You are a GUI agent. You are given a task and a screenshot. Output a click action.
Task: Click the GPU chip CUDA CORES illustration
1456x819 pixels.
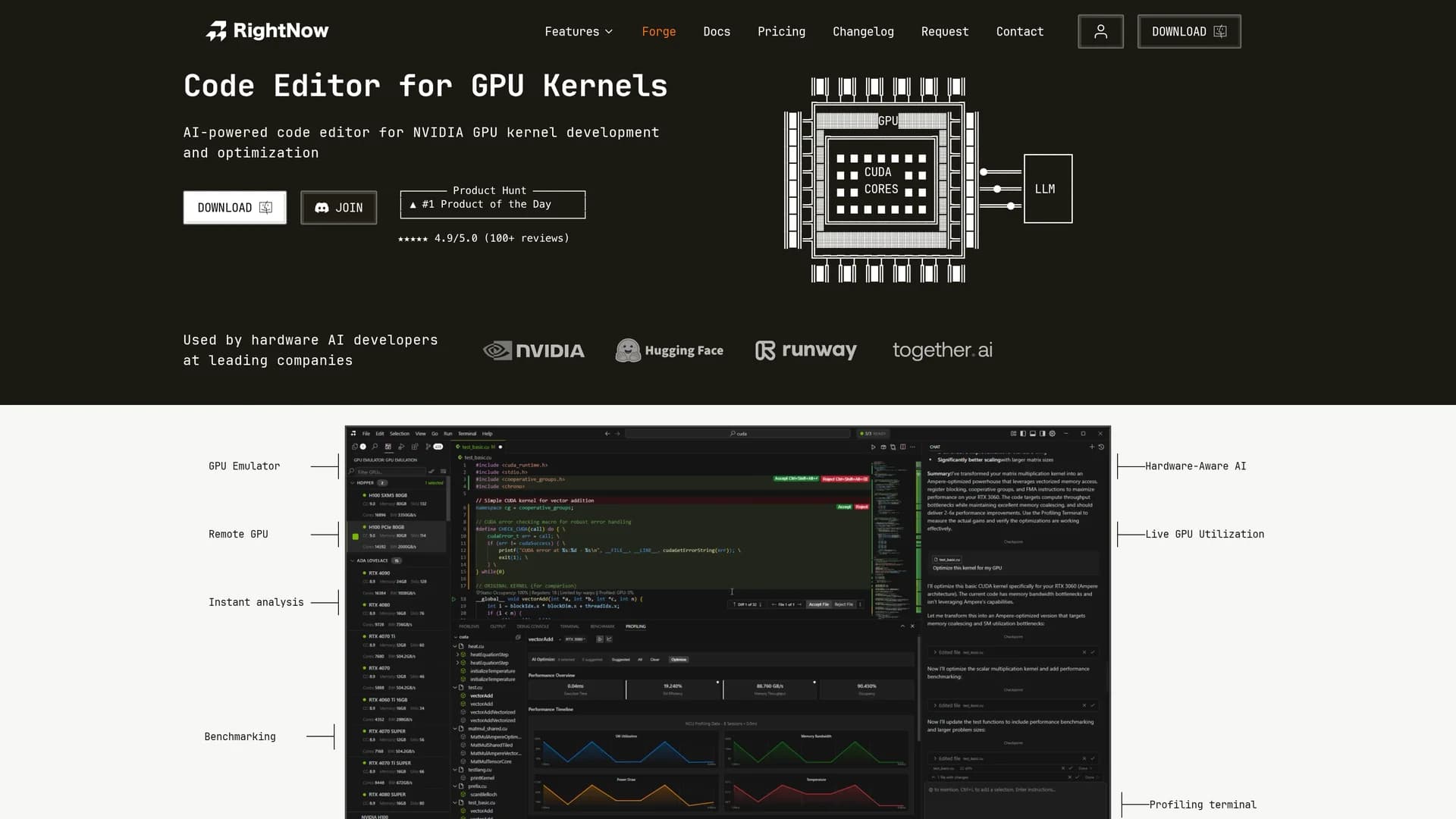[x=881, y=180]
